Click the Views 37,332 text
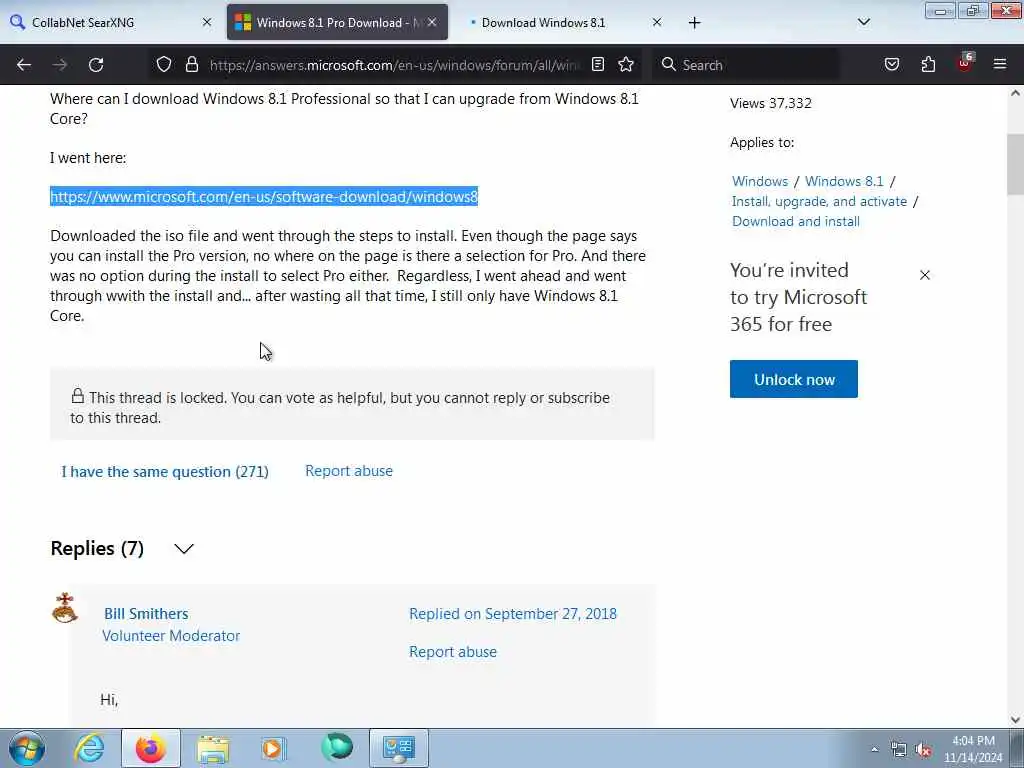 point(771,103)
